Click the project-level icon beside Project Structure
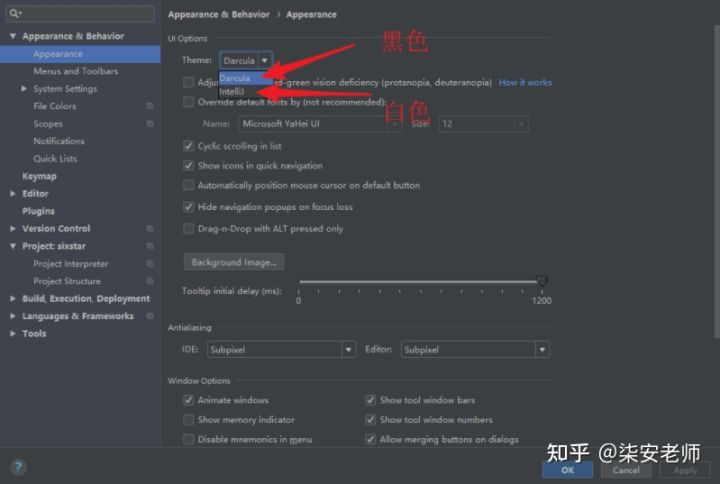 [x=150, y=282]
